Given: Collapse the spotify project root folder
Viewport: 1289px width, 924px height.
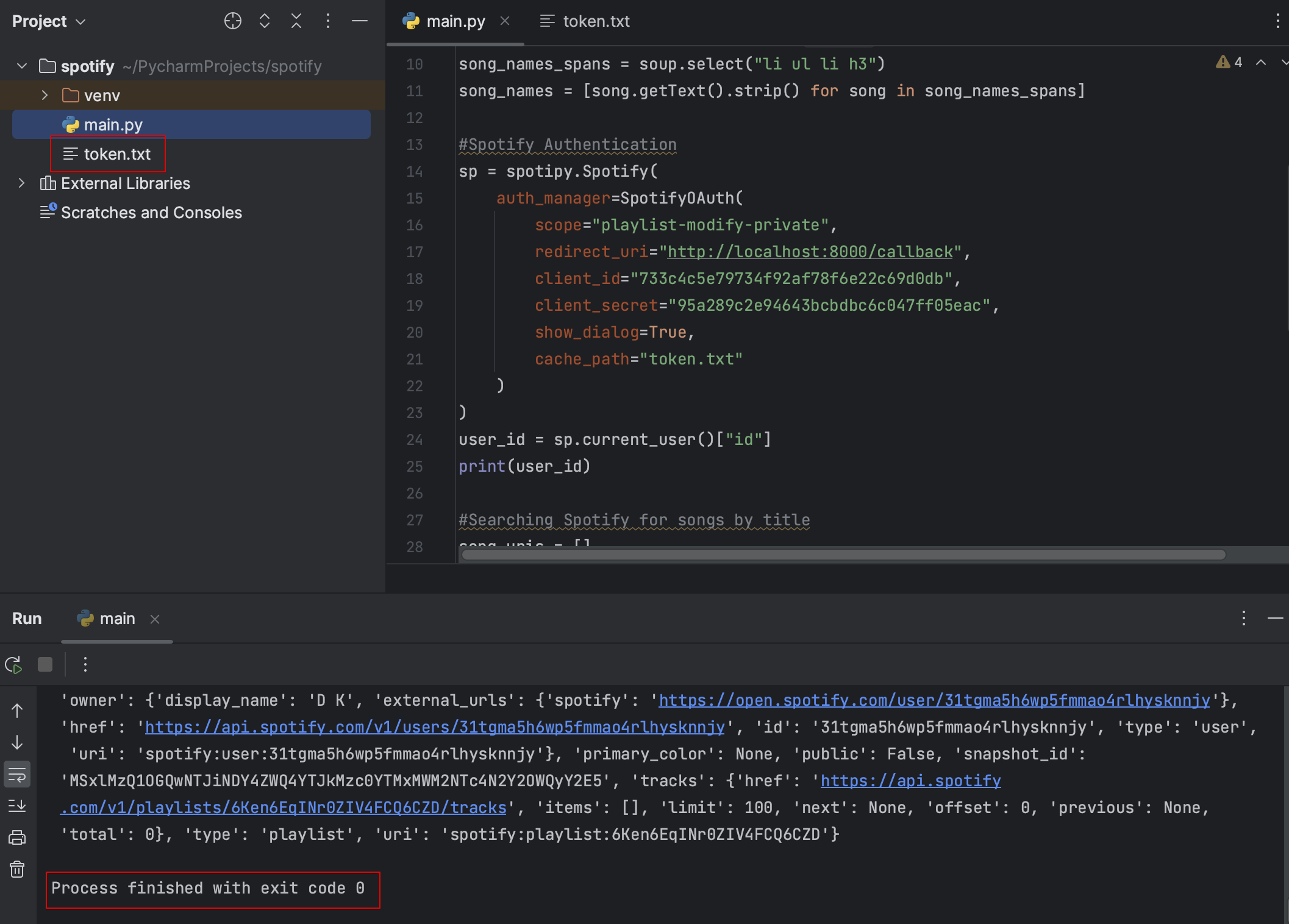Looking at the screenshot, I should (22, 66).
